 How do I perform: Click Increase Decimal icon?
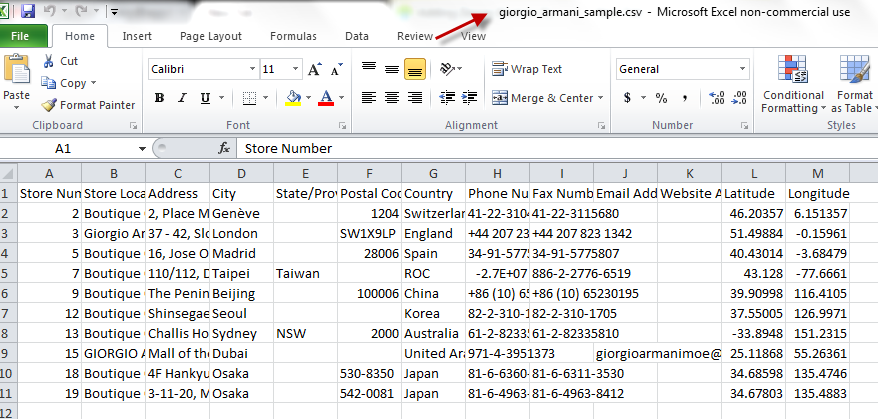click(x=717, y=98)
